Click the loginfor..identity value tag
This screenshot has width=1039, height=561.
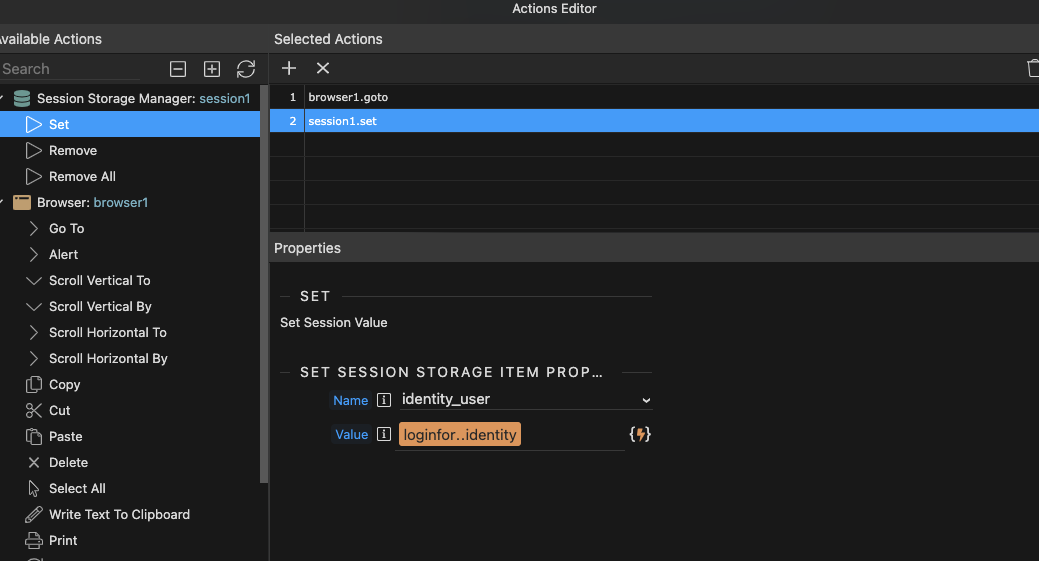pos(460,434)
